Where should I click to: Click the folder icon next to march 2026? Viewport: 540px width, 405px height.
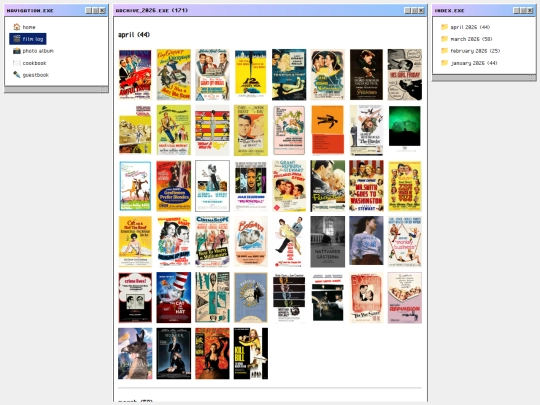click(445, 39)
